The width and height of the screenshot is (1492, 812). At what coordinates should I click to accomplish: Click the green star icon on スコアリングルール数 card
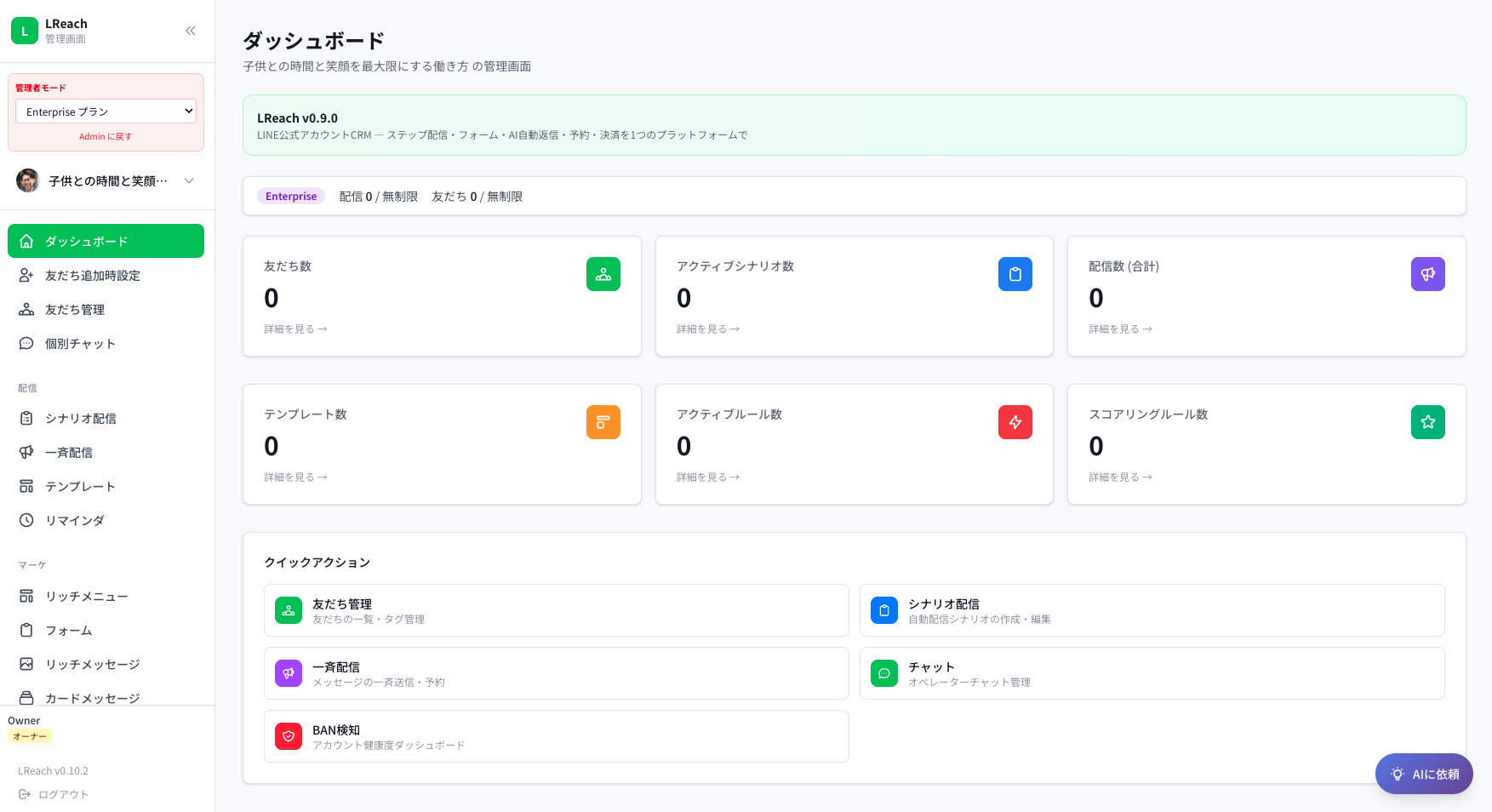[1427, 421]
